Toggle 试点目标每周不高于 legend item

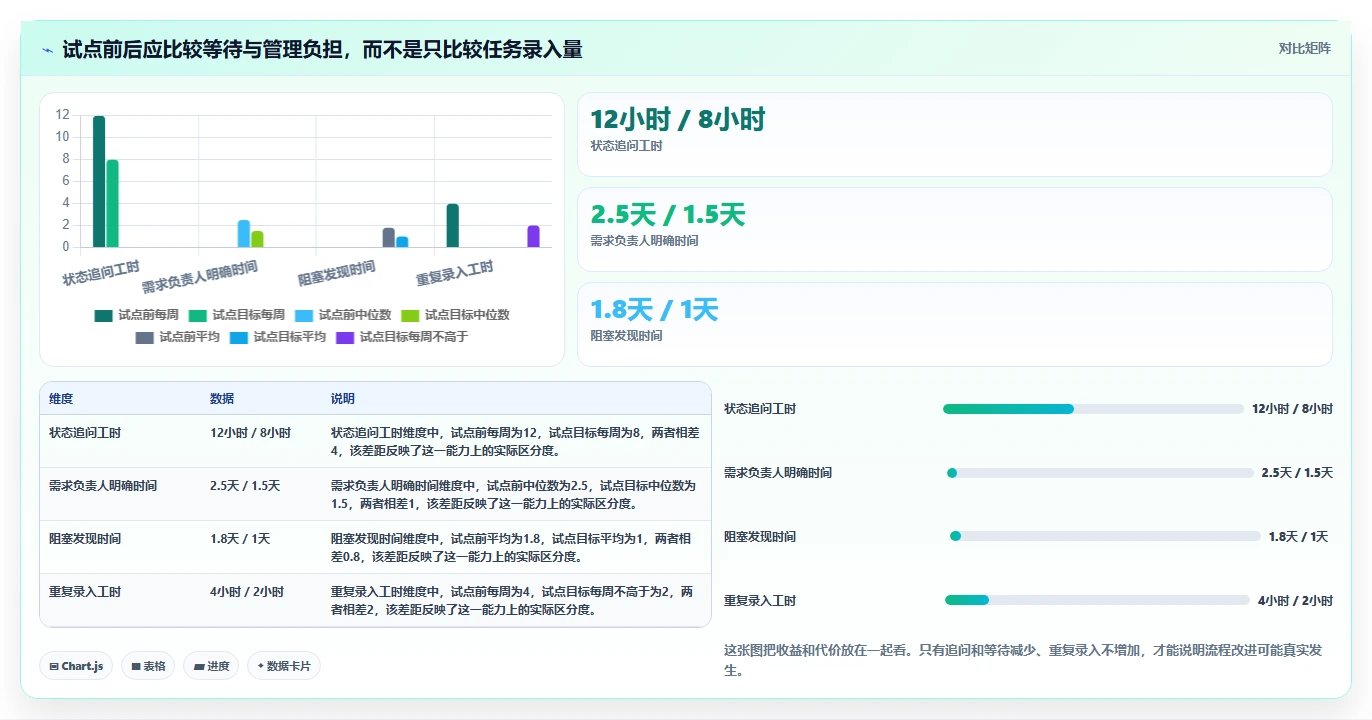pos(402,337)
